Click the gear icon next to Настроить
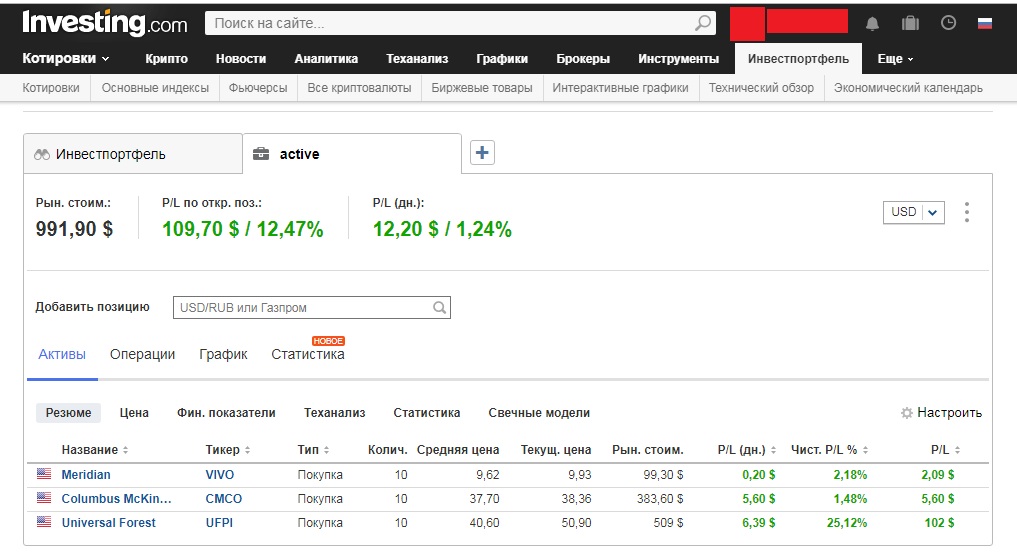This screenshot has height=555, width=1017. pos(907,413)
